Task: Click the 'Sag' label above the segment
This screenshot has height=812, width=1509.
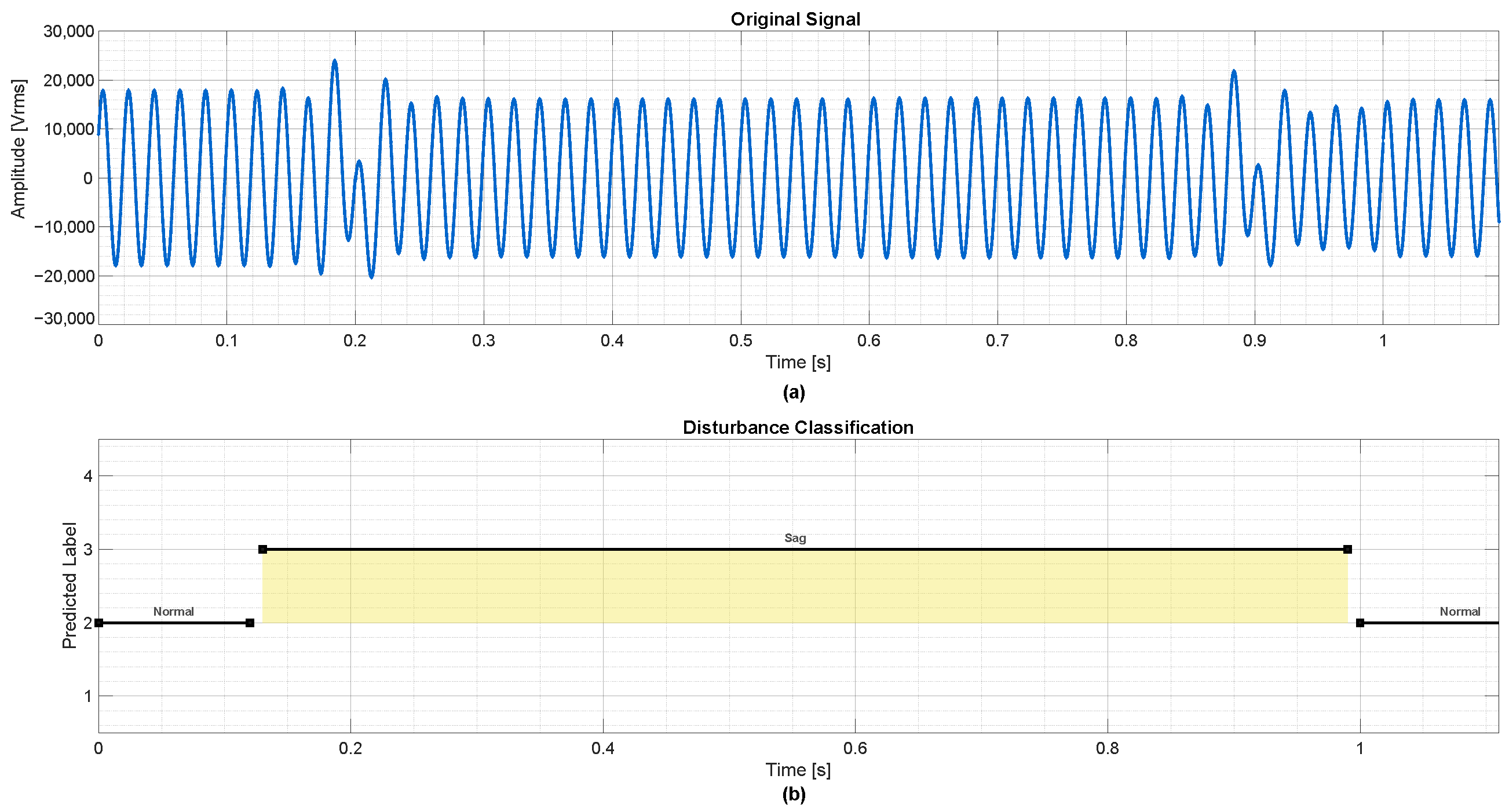Action: [795, 538]
